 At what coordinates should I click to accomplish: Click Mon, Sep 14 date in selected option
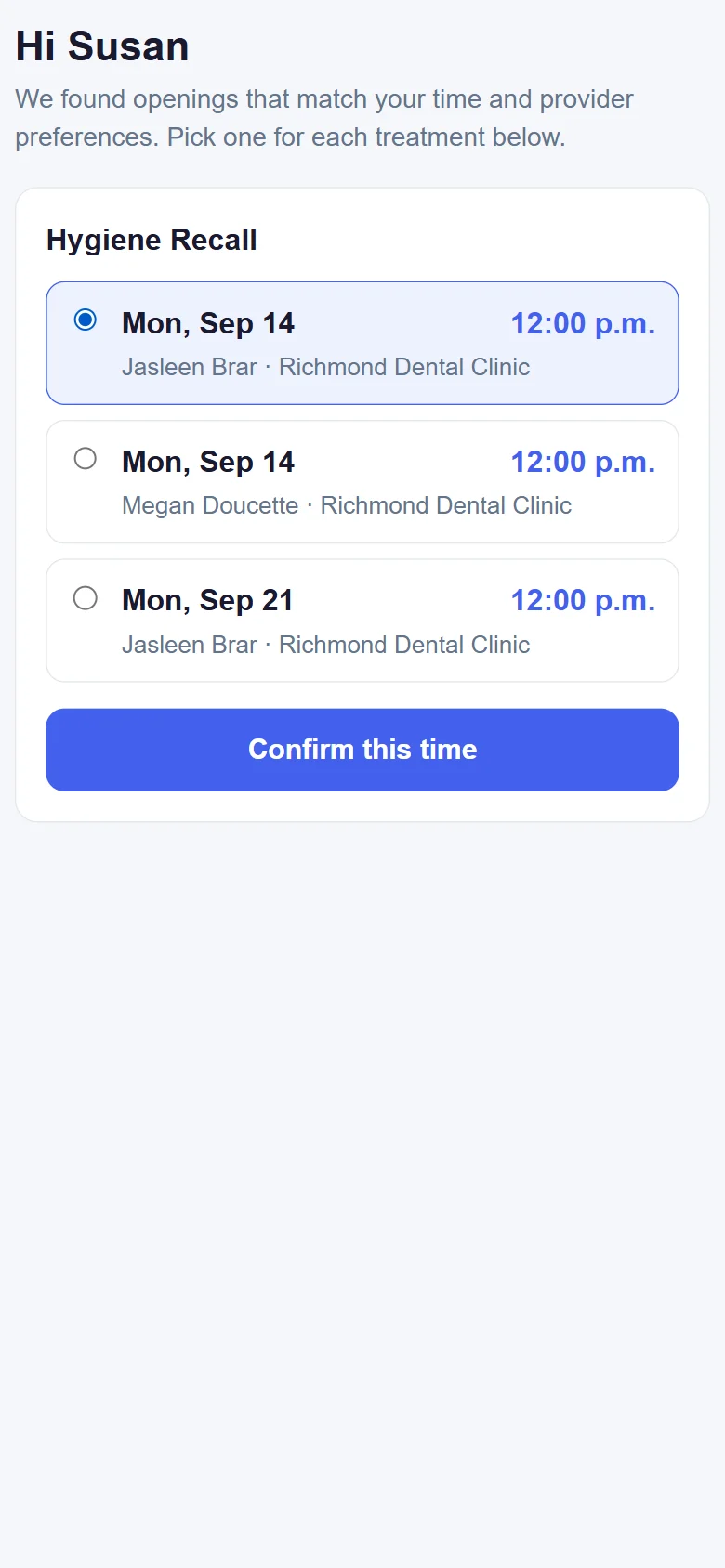(208, 323)
